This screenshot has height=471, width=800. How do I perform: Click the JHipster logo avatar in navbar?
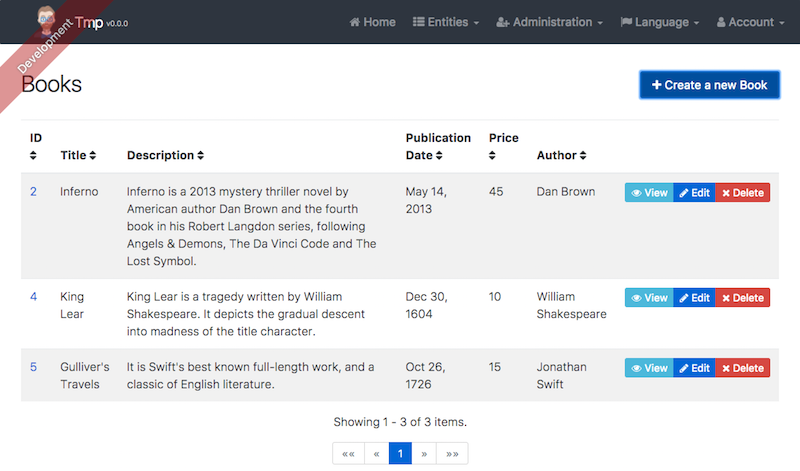pos(47,20)
